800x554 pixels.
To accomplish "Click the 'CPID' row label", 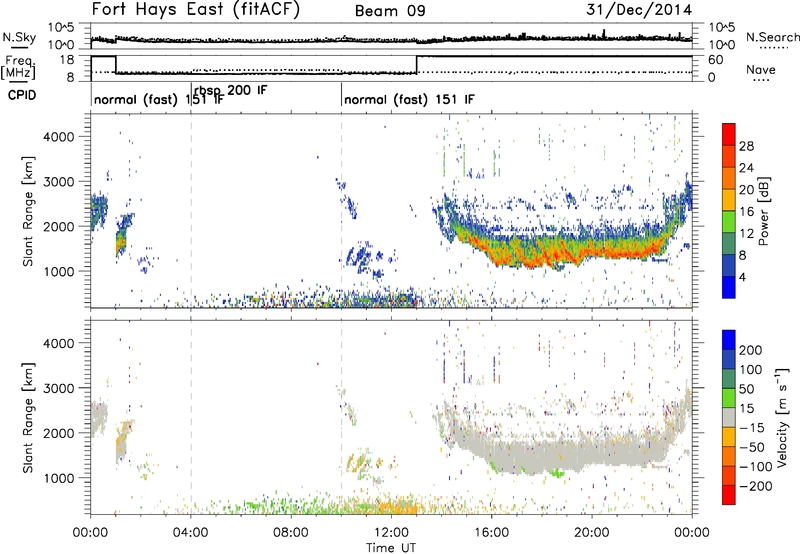I will pos(22,95).
